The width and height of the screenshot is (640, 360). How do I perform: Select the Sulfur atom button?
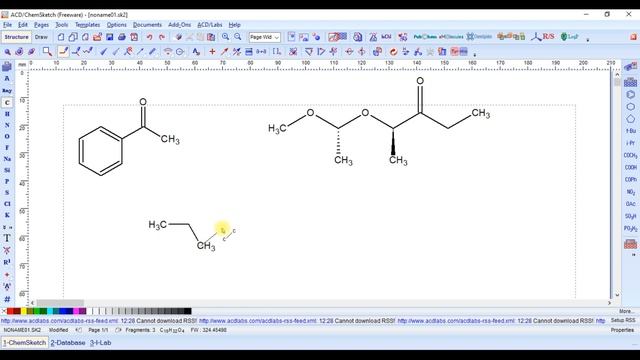[x=7, y=192]
